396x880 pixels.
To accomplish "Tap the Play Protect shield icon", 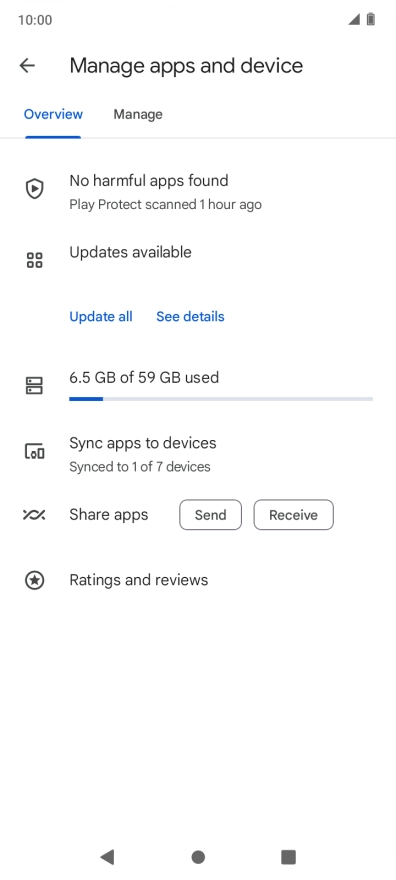I will click(35, 189).
